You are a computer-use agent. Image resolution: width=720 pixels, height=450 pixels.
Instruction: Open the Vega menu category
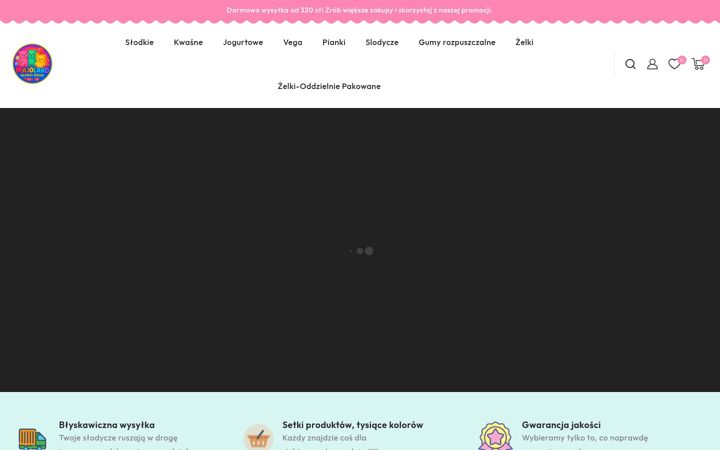292,42
